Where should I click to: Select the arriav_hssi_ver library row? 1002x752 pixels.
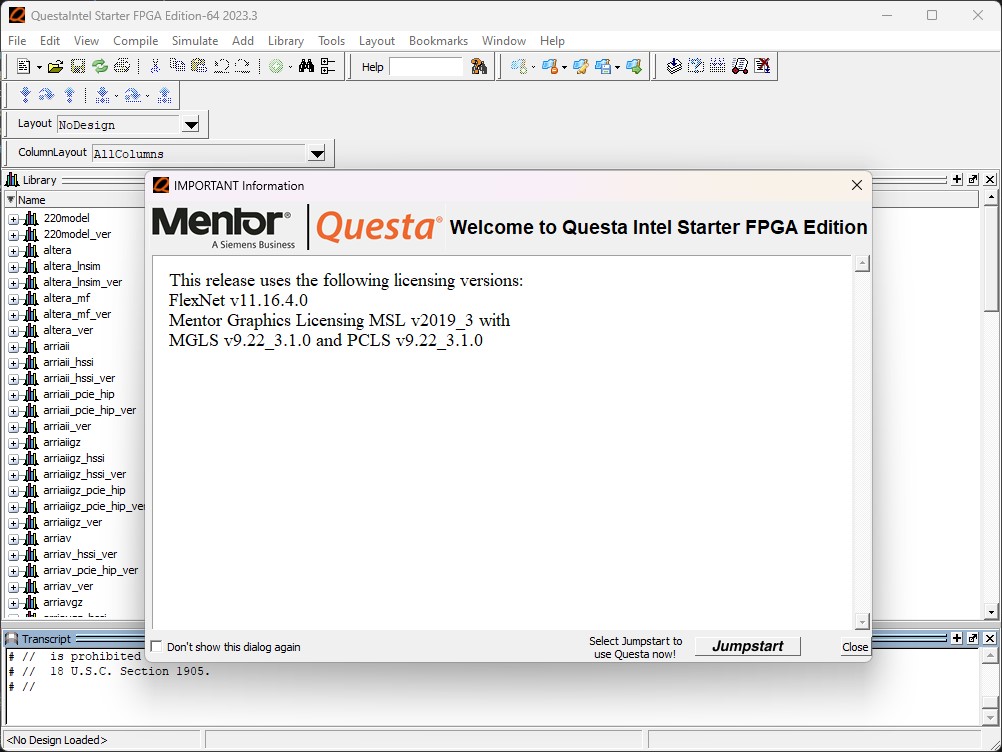click(80, 555)
